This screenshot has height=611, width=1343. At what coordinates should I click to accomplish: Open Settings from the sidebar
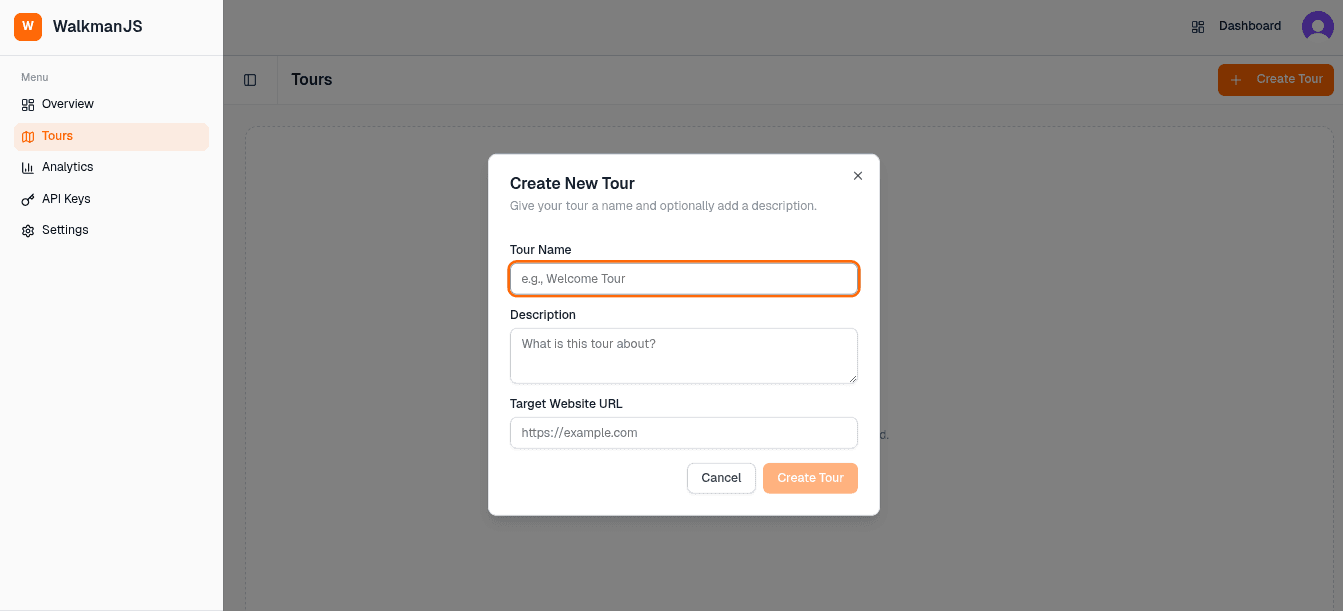[65, 230]
